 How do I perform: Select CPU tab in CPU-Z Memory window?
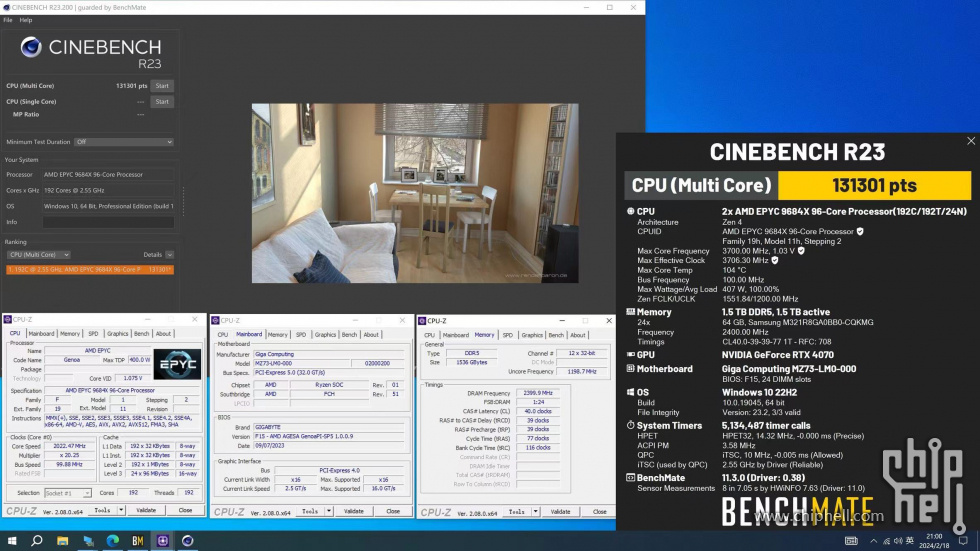point(429,335)
